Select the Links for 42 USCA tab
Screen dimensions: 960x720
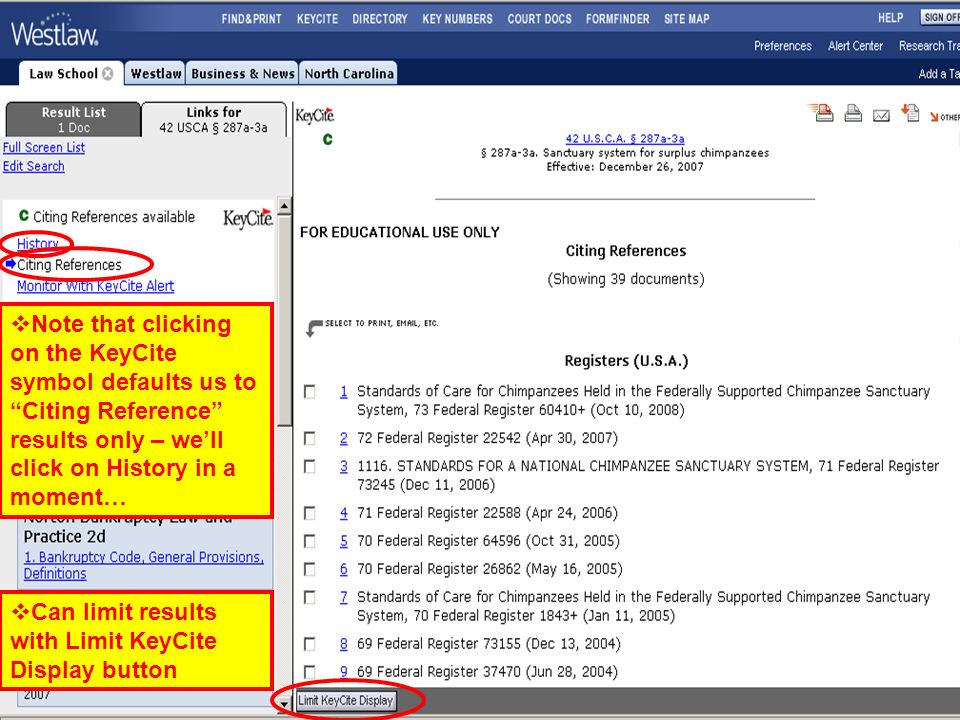tap(214, 119)
